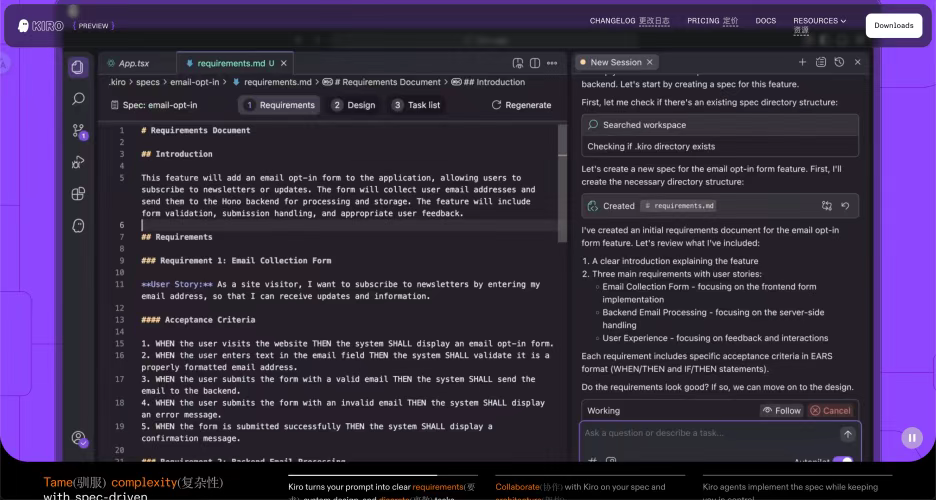This screenshot has width=936, height=500.
Task: Toggle the Autopilot switch
Action: pyautogui.click(x=842, y=461)
